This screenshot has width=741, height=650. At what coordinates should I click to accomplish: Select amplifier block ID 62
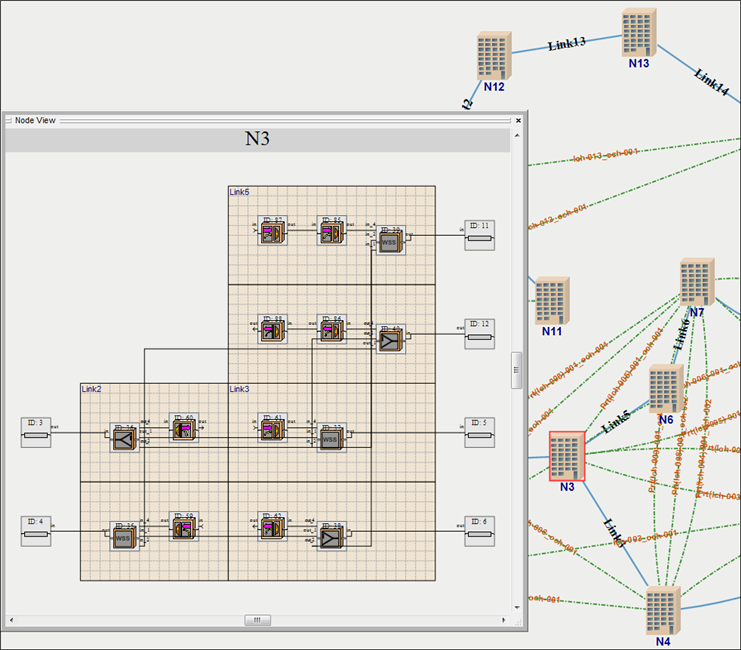point(272,527)
